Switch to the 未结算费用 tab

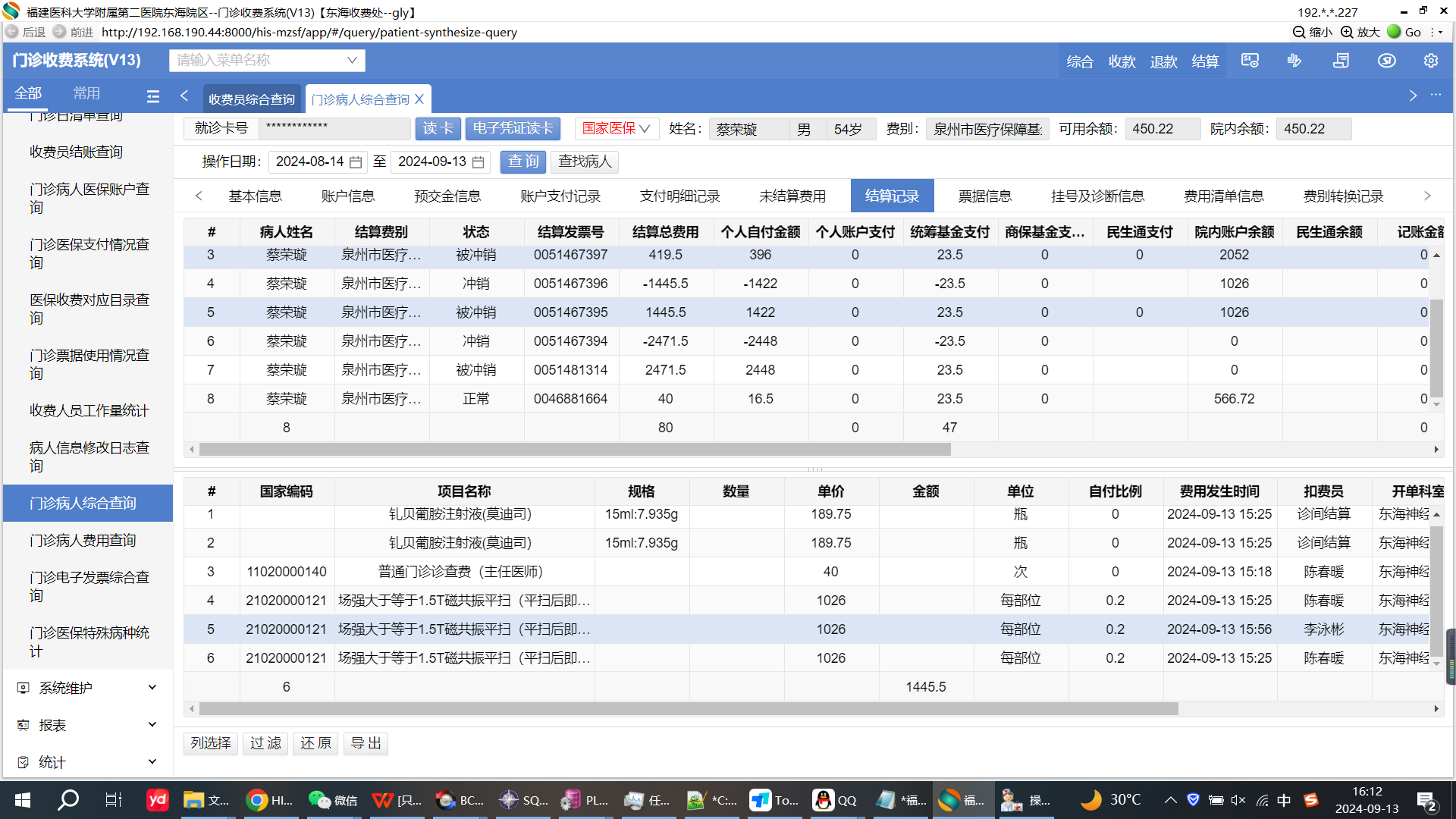[792, 196]
